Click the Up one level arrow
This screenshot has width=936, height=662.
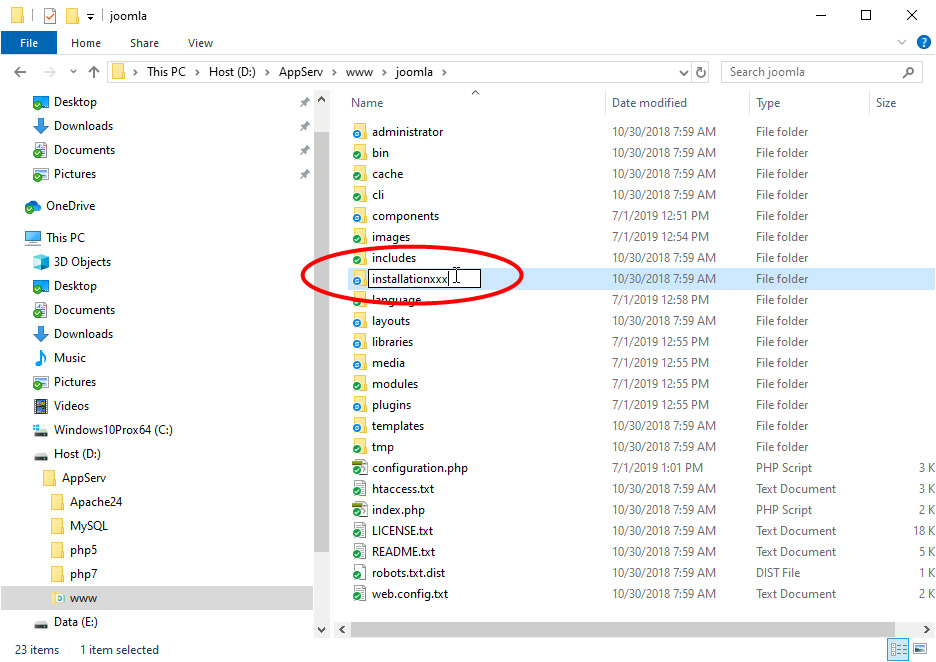94,72
